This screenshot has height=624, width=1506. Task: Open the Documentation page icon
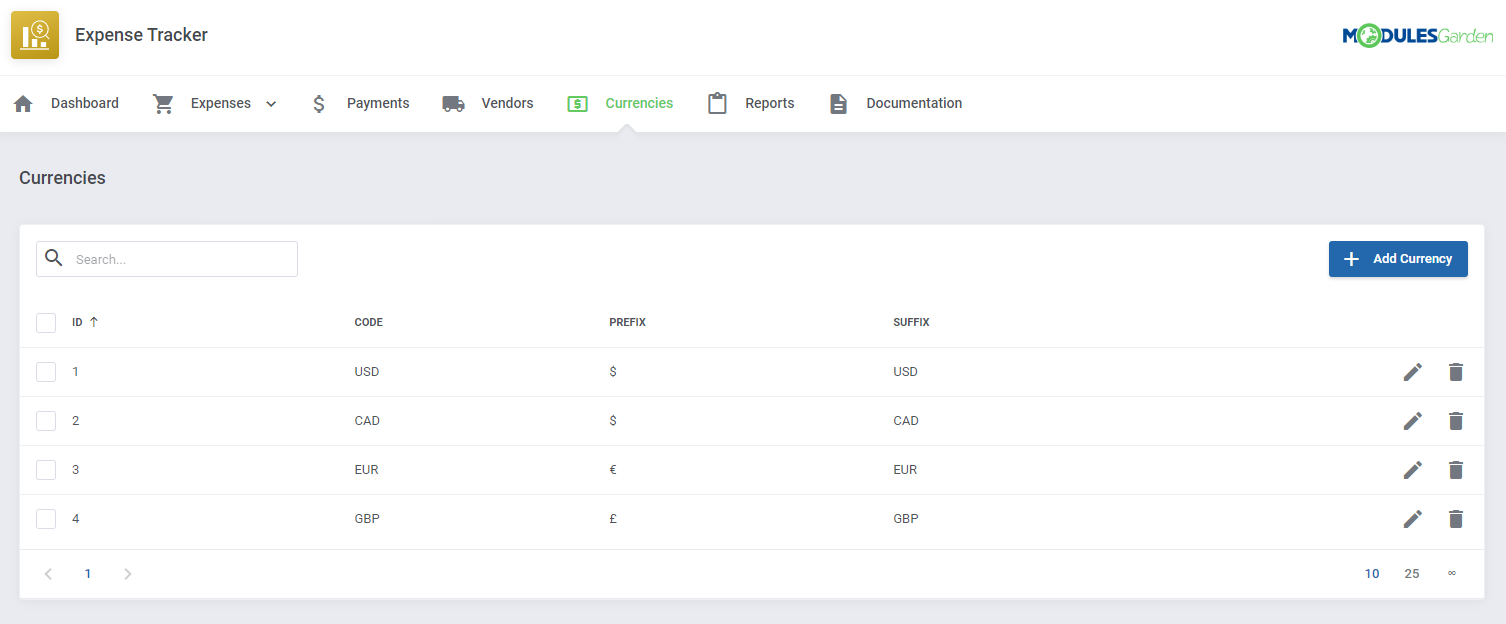[838, 102]
